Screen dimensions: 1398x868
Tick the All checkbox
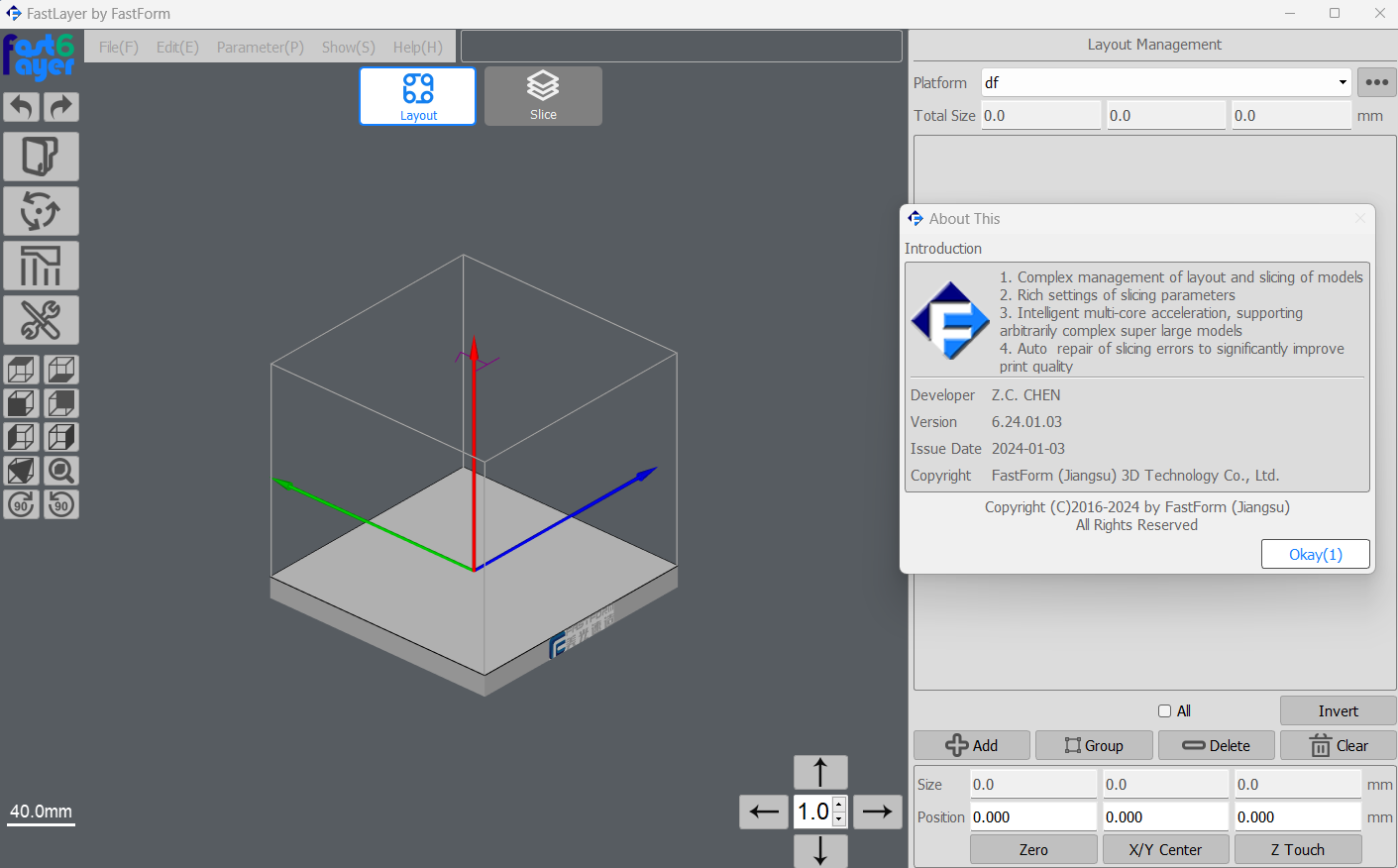point(1165,710)
